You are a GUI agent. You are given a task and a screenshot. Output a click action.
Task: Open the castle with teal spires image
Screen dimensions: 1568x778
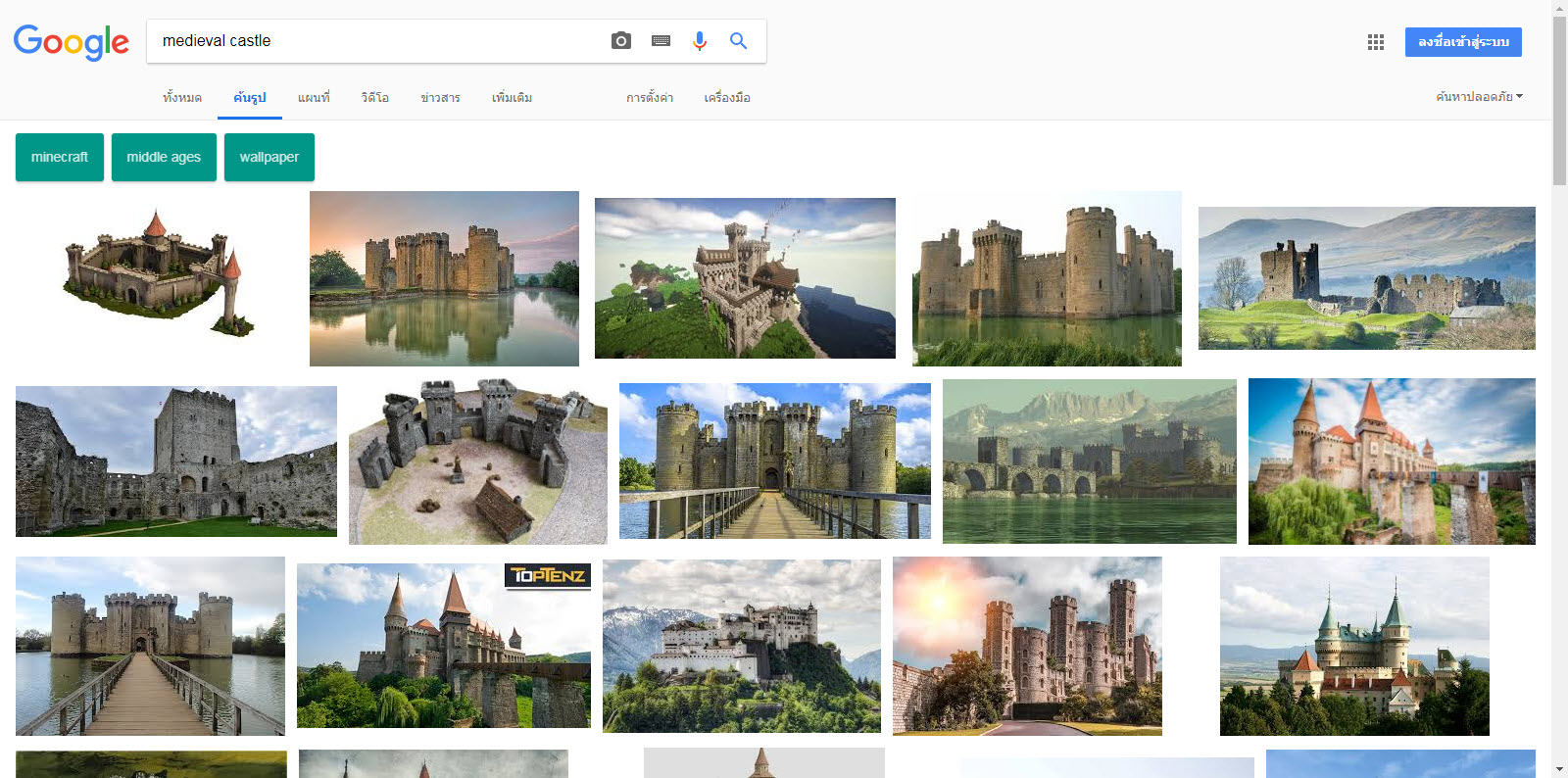point(1354,646)
